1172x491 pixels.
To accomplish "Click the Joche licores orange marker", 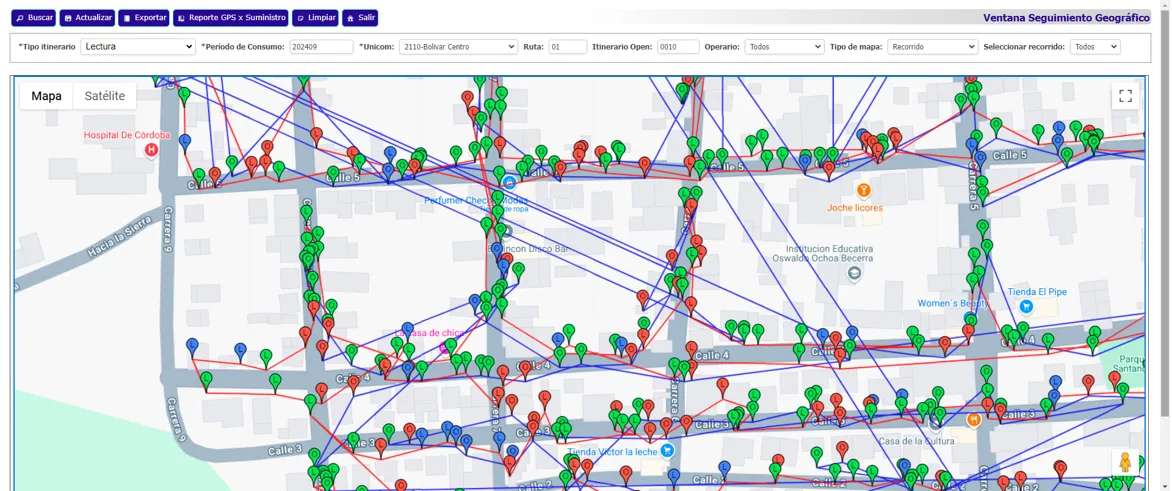I will pyautogui.click(x=864, y=191).
